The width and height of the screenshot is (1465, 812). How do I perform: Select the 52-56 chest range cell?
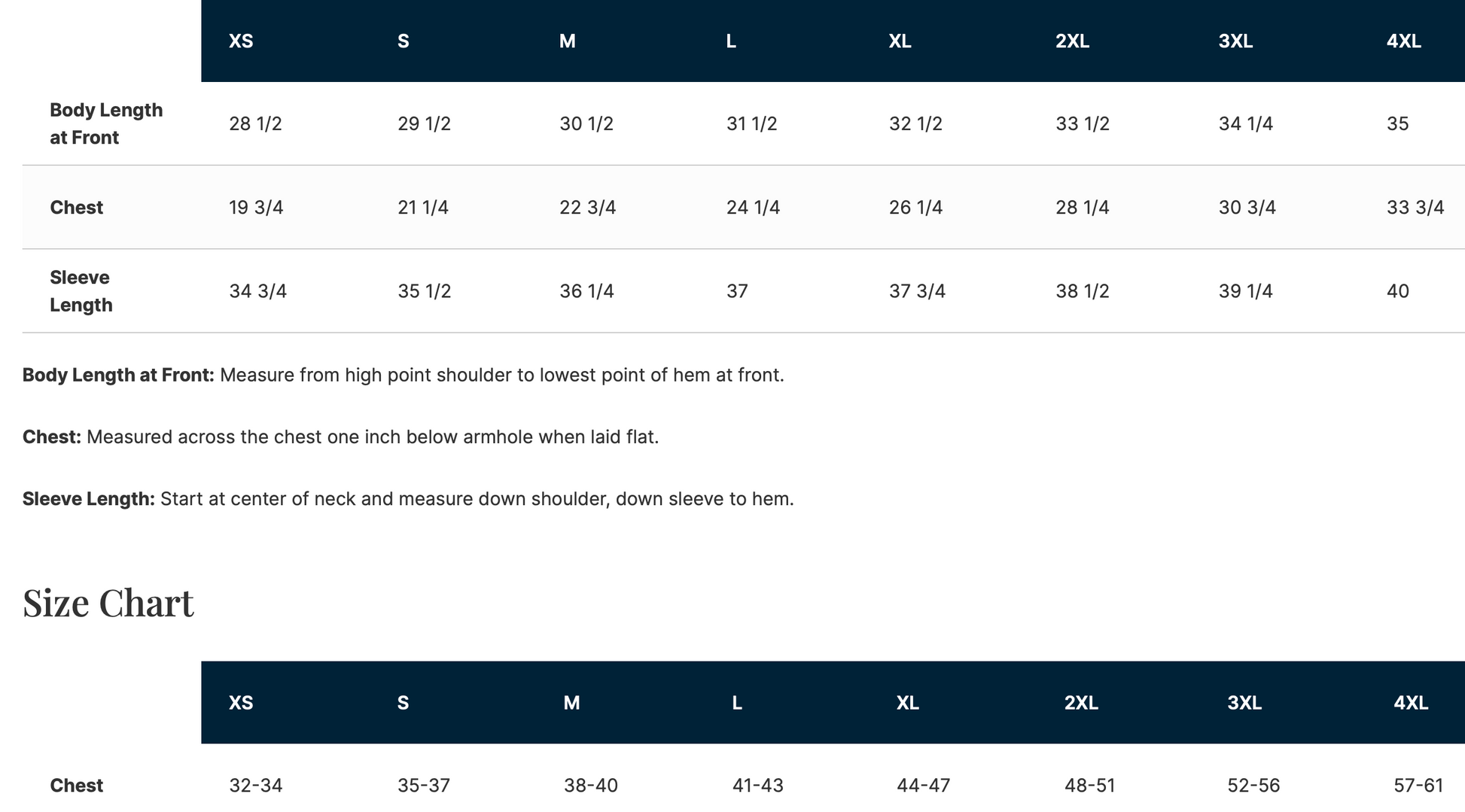point(1253,786)
